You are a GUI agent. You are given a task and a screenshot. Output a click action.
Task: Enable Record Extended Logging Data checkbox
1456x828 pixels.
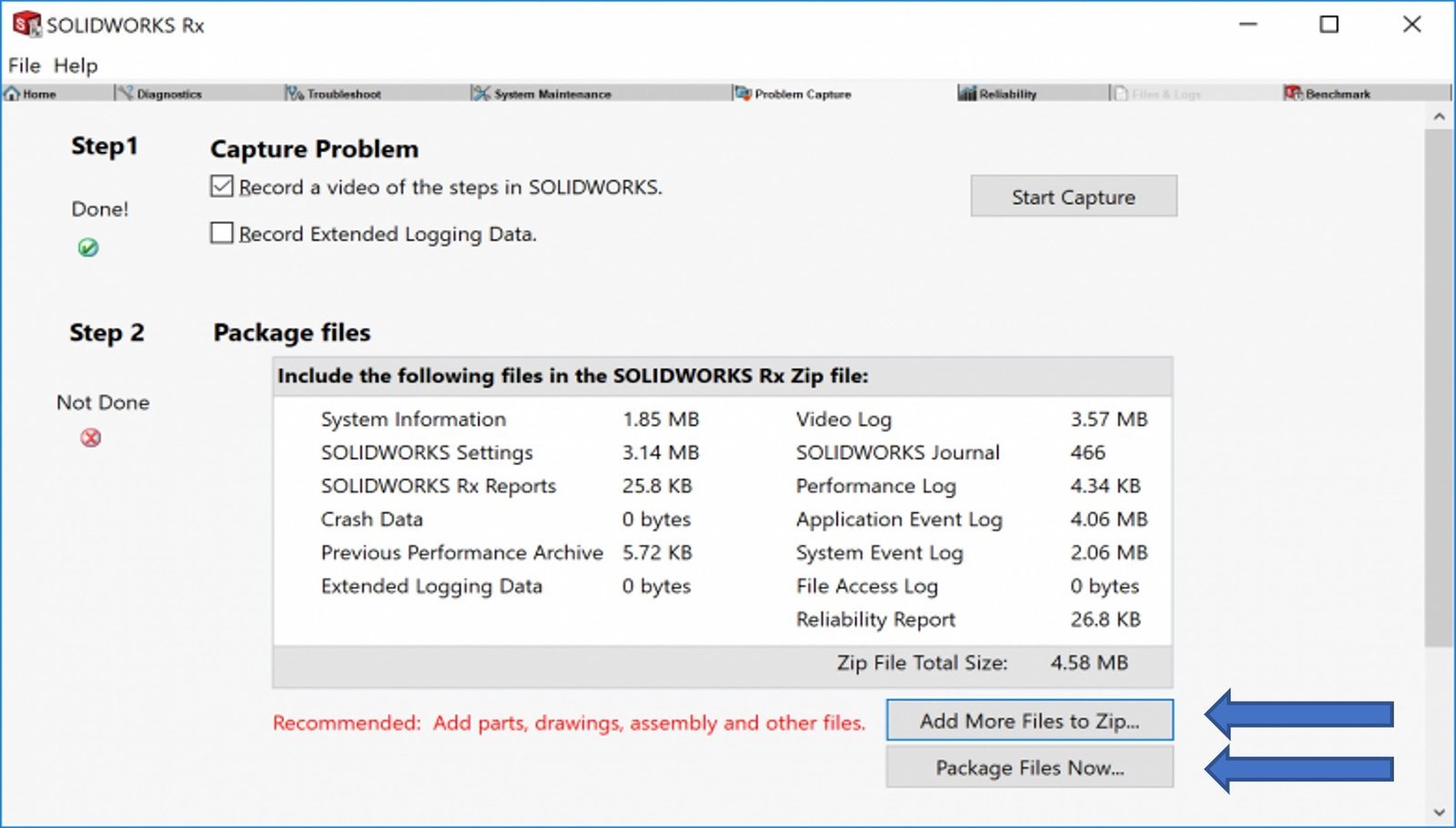coord(222,233)
